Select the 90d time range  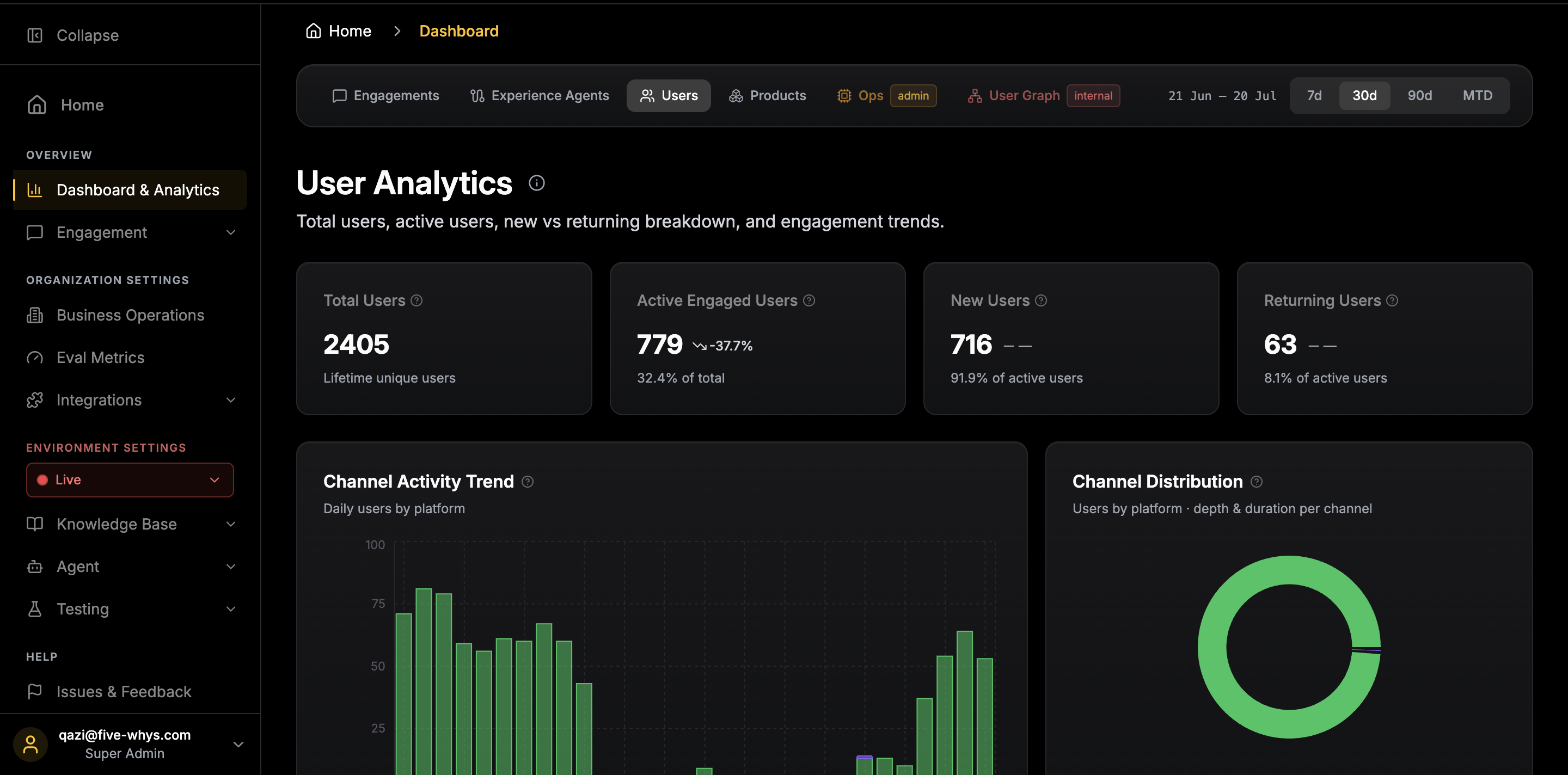point(1419,95)
